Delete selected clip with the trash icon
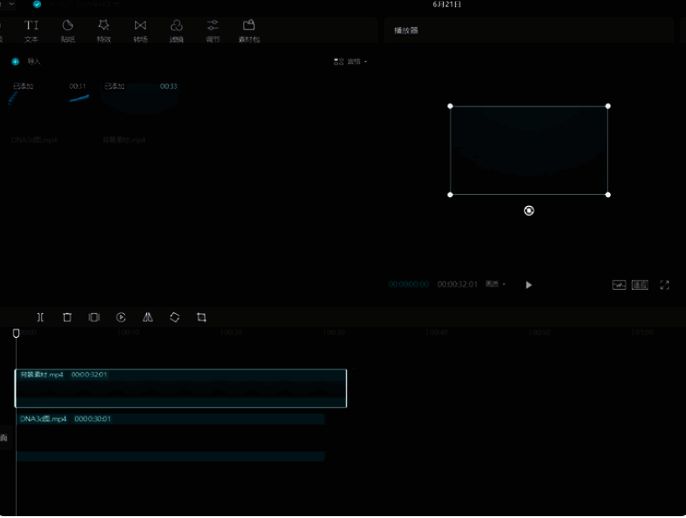 (x=67, y=317)
